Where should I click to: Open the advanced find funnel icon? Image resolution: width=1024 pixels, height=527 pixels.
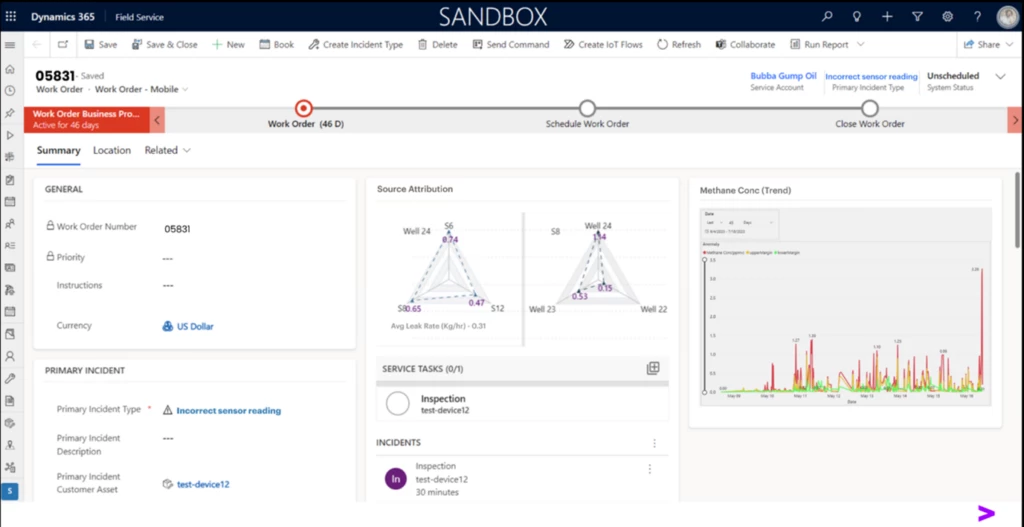pyautogui.click(x=917, y=16)
